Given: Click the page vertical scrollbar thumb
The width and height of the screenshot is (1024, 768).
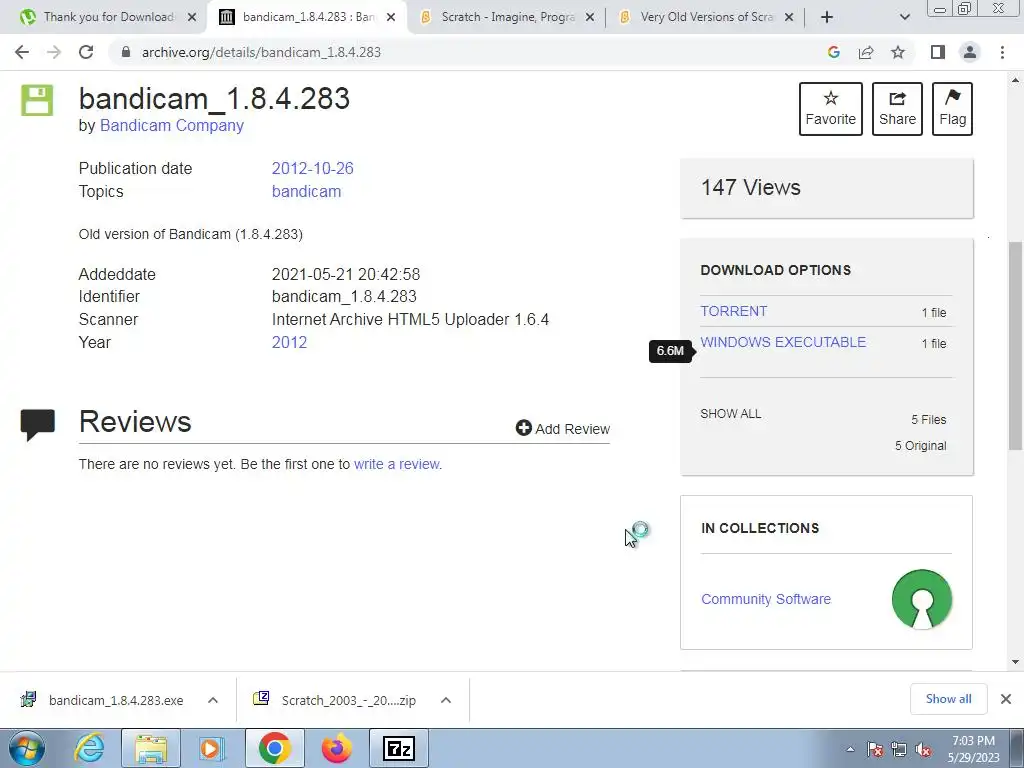Looking at the screenshot, I should [x=1015, y=346].
